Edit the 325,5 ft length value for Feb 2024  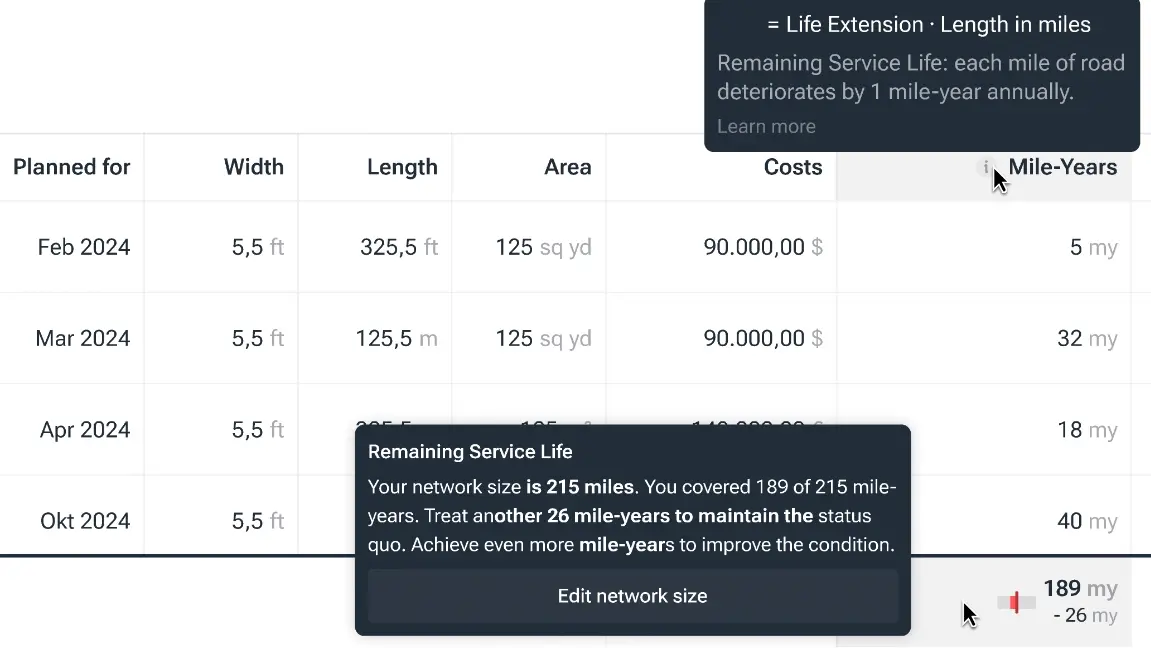point(398,246)
